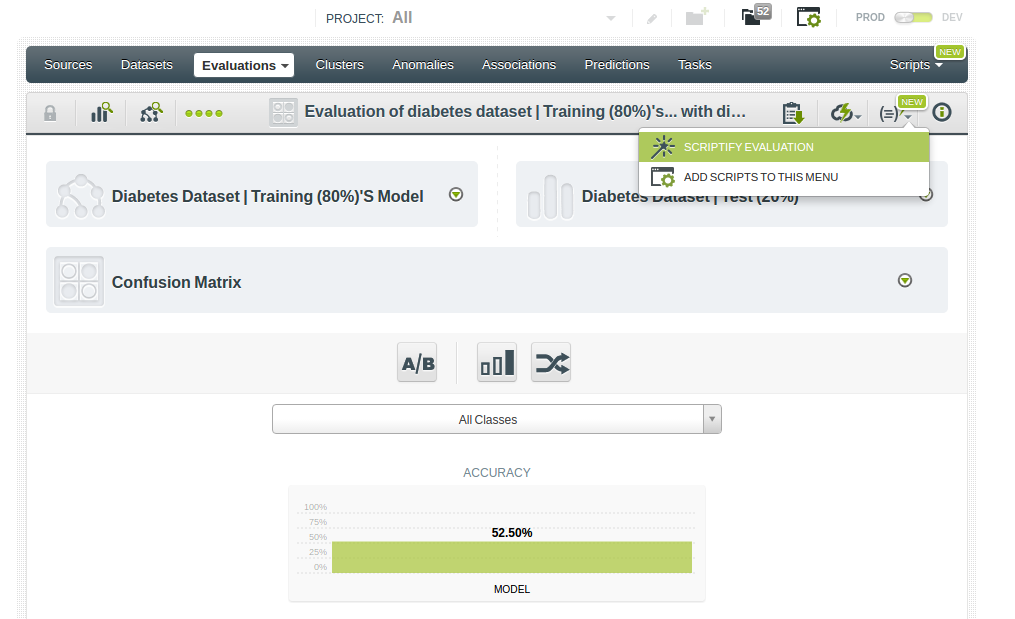The width and height of the screenshot is (1015, 619).
Task: Switch to the Predictions tab
Action: pos(616,64)
